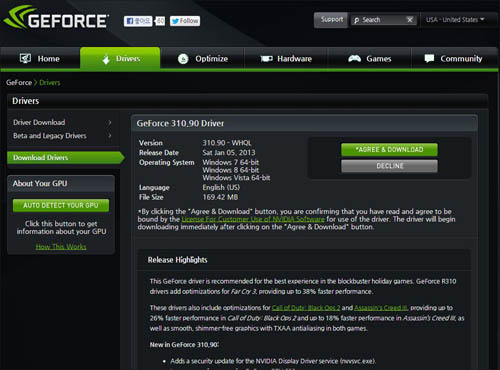Click the GeForce logo
500x370 pixels.
(56, 18)
